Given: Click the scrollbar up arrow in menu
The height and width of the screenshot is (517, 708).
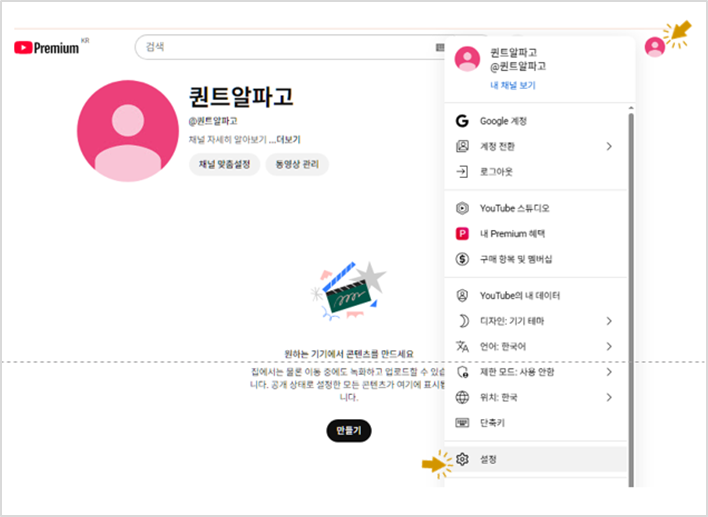Looking at the screenshot, I should click(631, 108).
